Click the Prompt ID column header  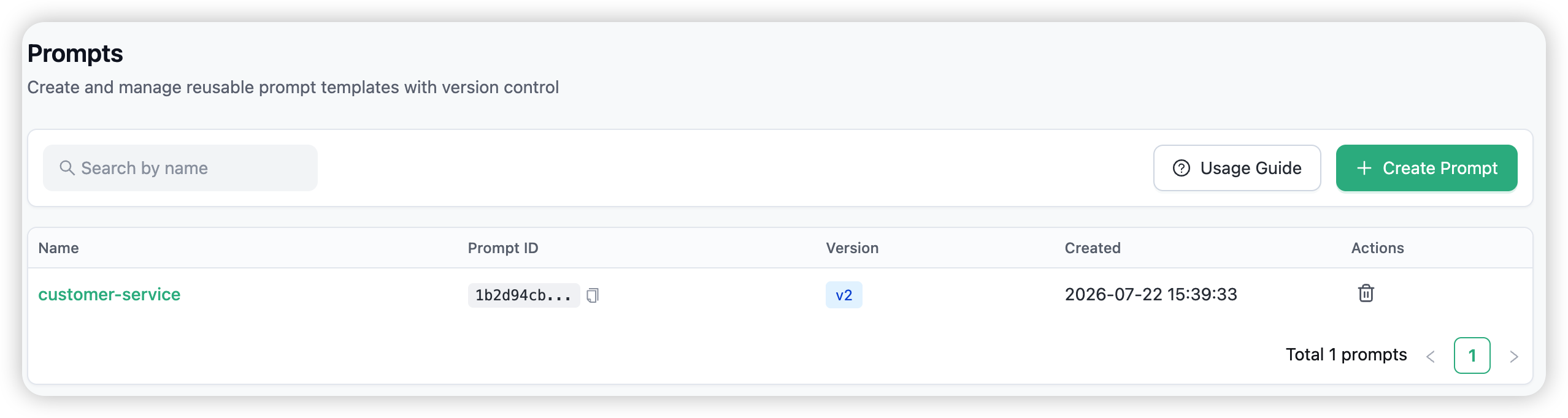(x=502, y=248)
